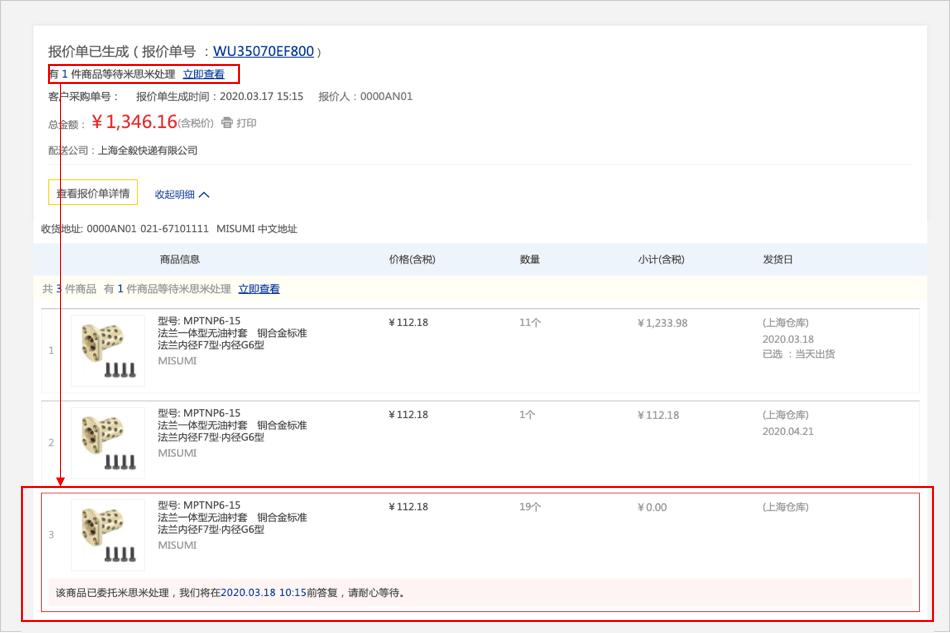This screenshot has height=633, width=950.
Task: Open the product thumbnail in row 3
Action: point(108,535)
